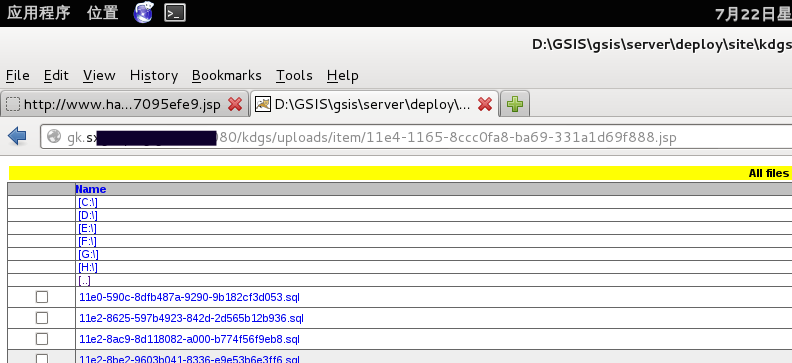Click the All files label
The height and width of the screenshot is (363, 792).
pos(768,174)
